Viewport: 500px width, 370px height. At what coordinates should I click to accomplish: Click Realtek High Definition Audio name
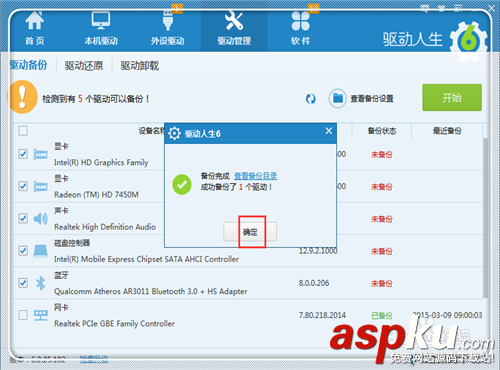(x=105, y=227)
